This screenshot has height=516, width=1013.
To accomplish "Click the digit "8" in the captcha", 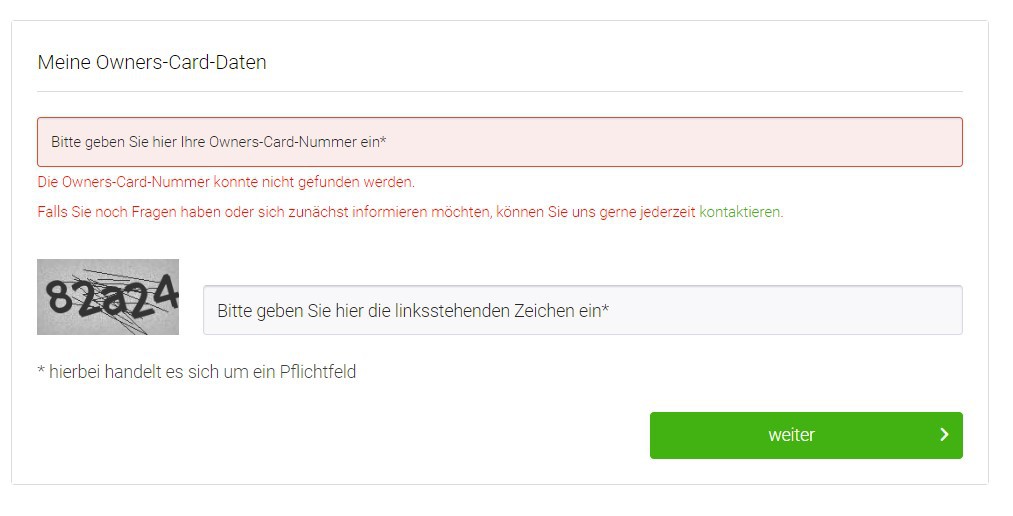I will coord(59,298).
